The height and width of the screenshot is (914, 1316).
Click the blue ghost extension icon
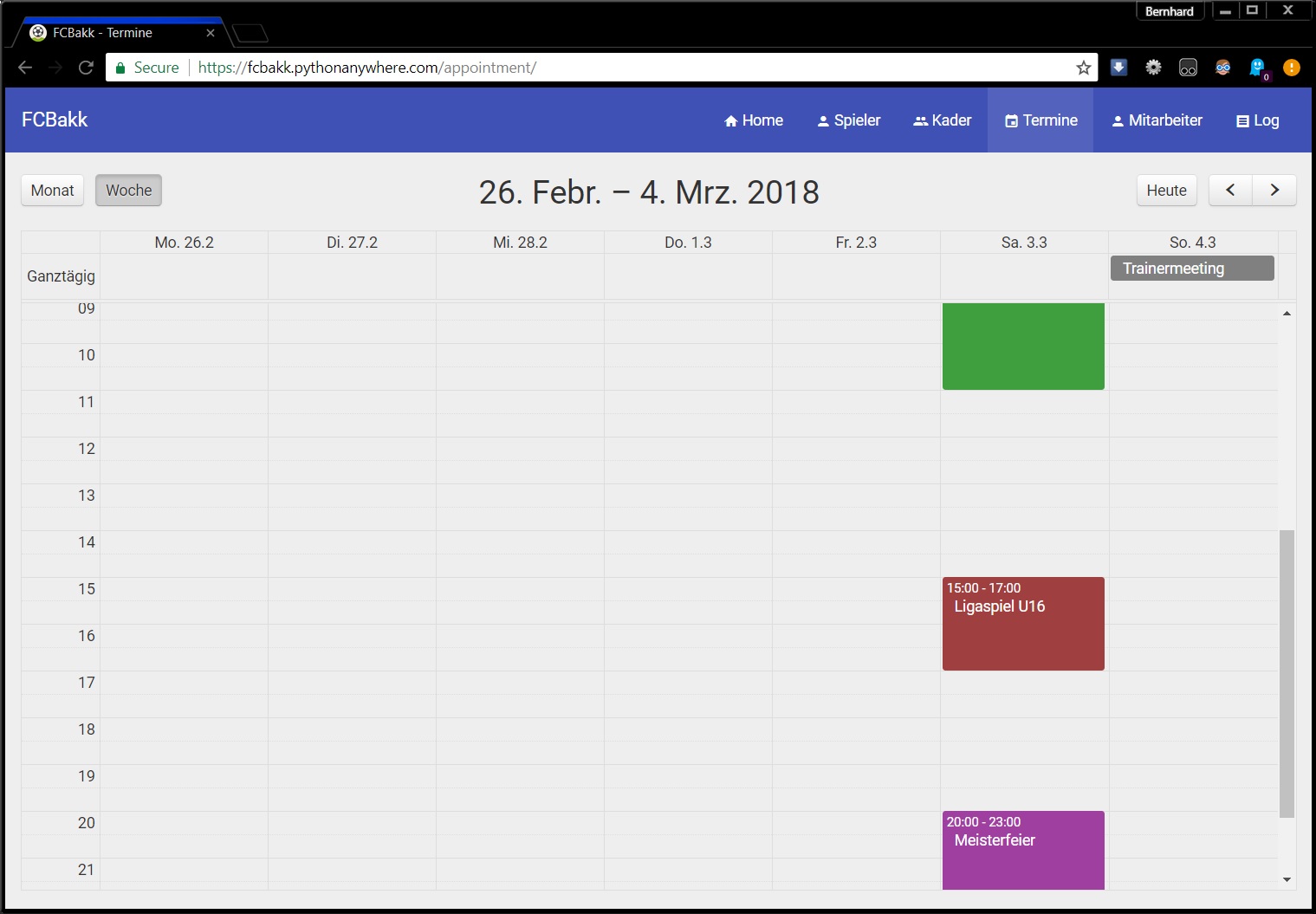tap(1257, 68)
